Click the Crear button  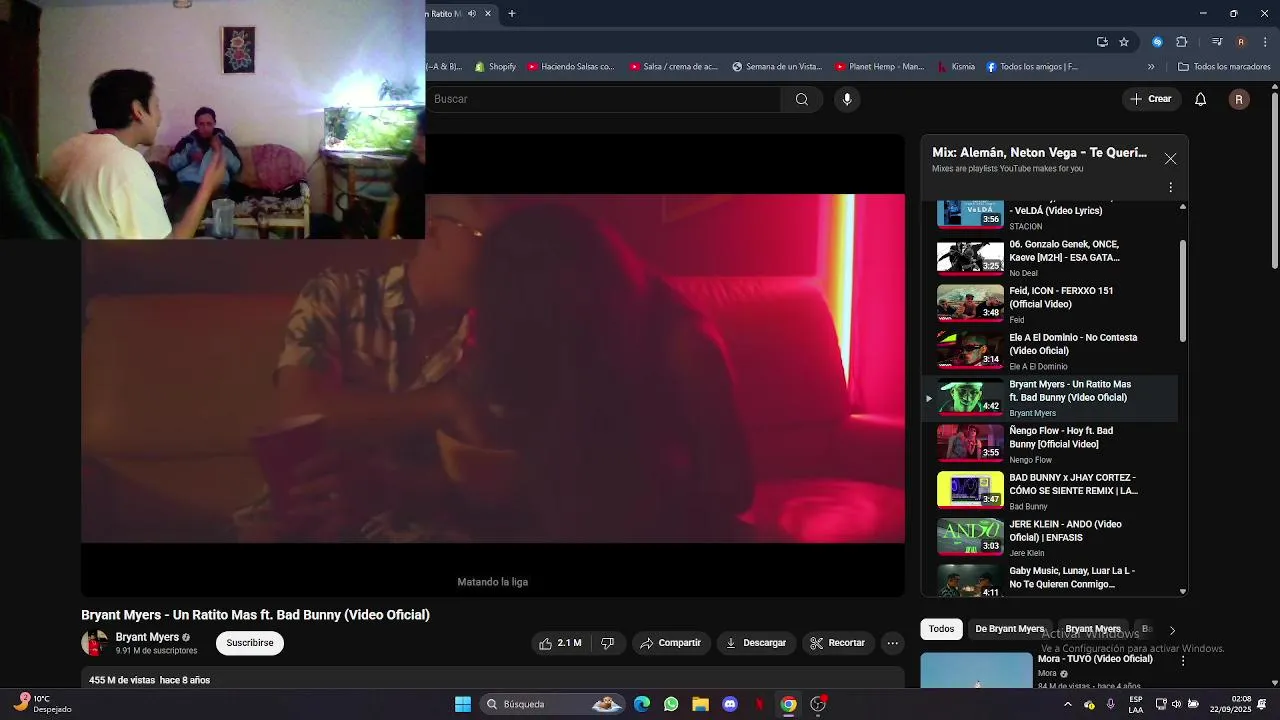[1150, 99]
